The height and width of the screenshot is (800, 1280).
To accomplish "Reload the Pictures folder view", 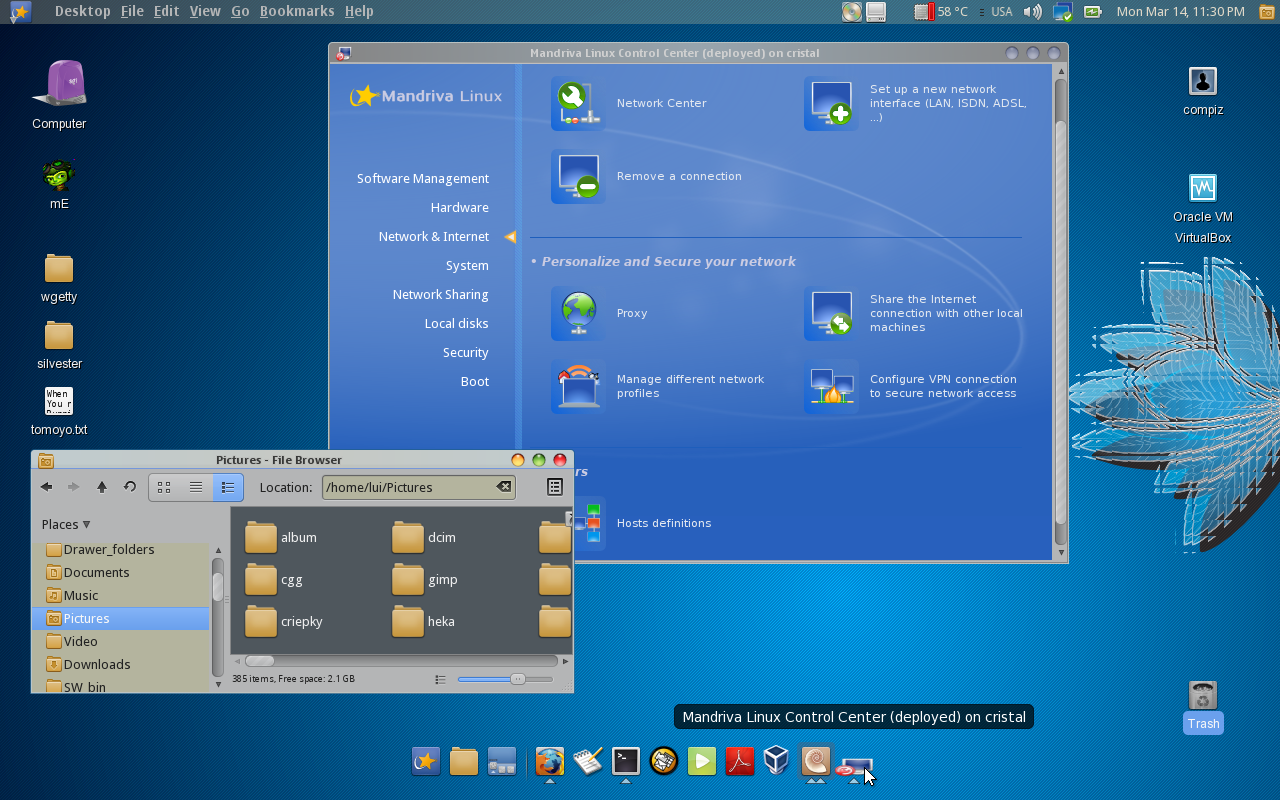I will pyautogui.click(x=130, y=487).
